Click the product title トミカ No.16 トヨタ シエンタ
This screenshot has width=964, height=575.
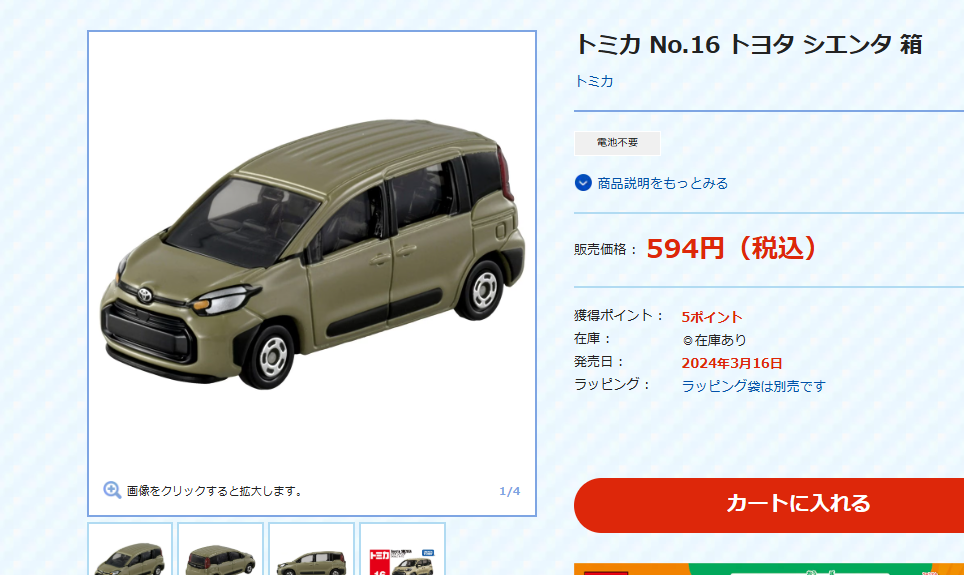(x=748, y=44)
